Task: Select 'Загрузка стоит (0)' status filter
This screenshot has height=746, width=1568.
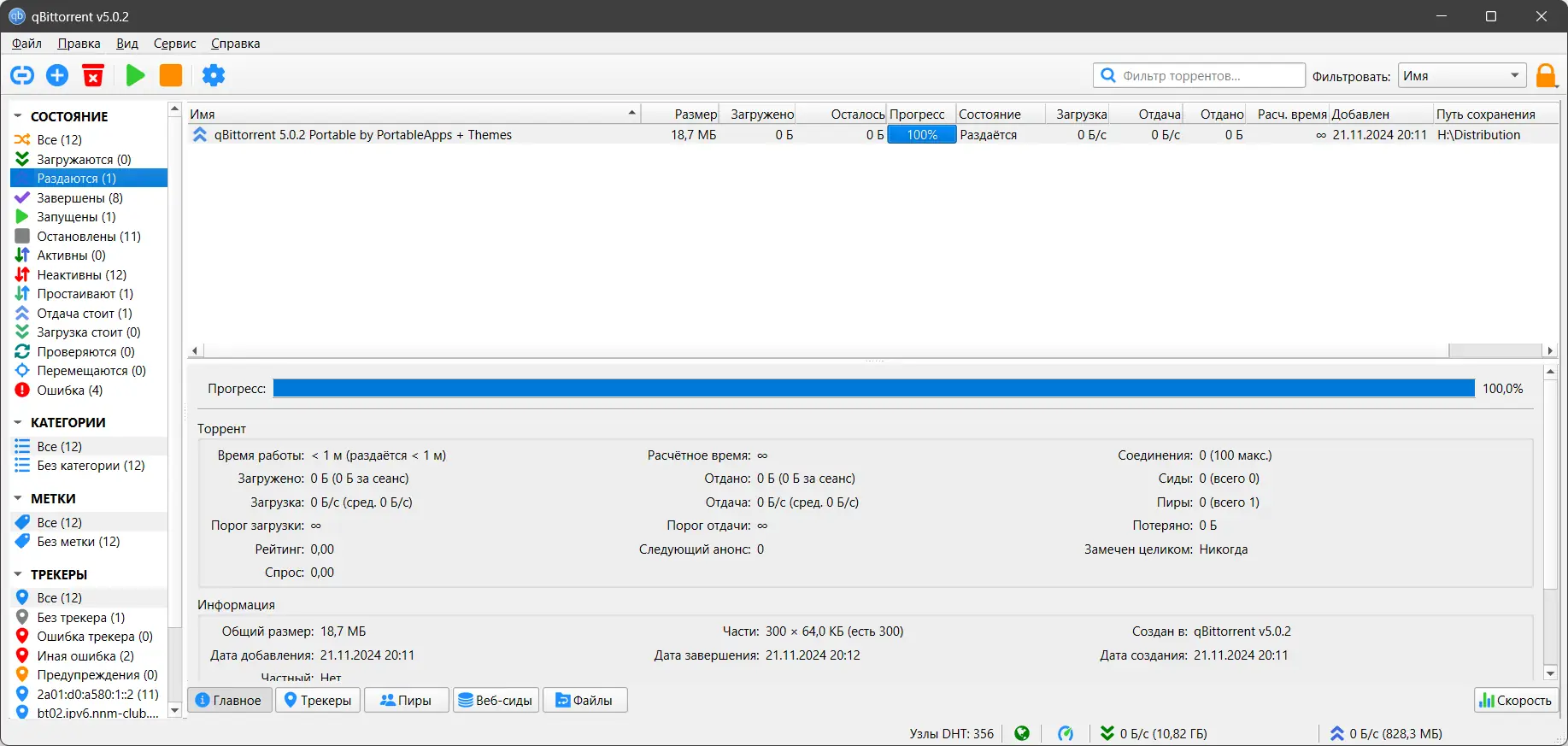Action: click(89, 332)
